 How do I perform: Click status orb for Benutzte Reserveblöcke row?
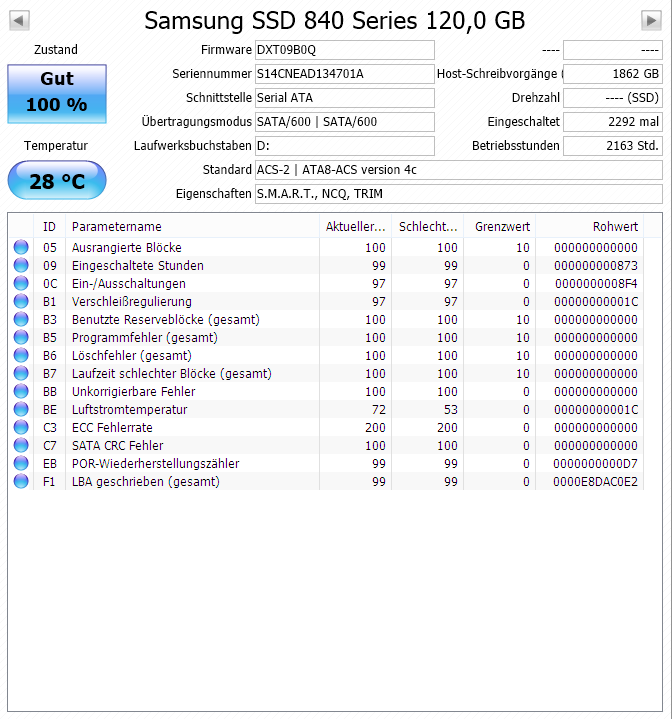click(x=21, y=319)
